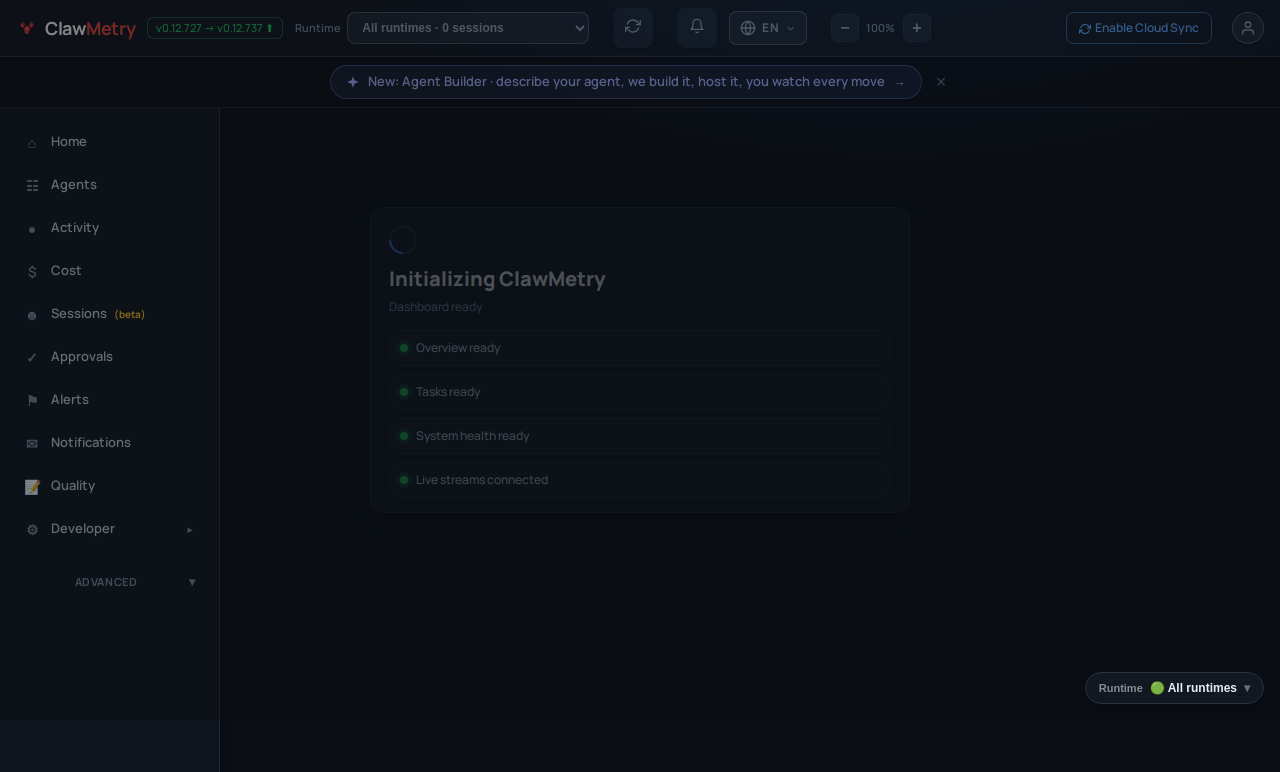
Task: Open Alerts in sidebar
Action: point(110,400)
